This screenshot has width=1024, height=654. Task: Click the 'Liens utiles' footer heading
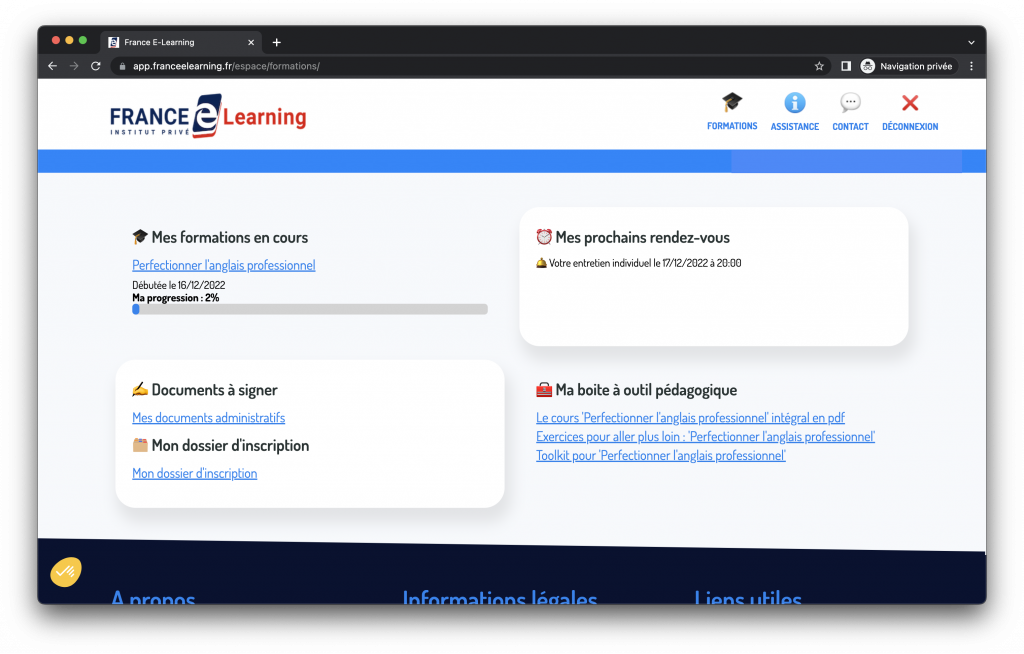(748, 597)
